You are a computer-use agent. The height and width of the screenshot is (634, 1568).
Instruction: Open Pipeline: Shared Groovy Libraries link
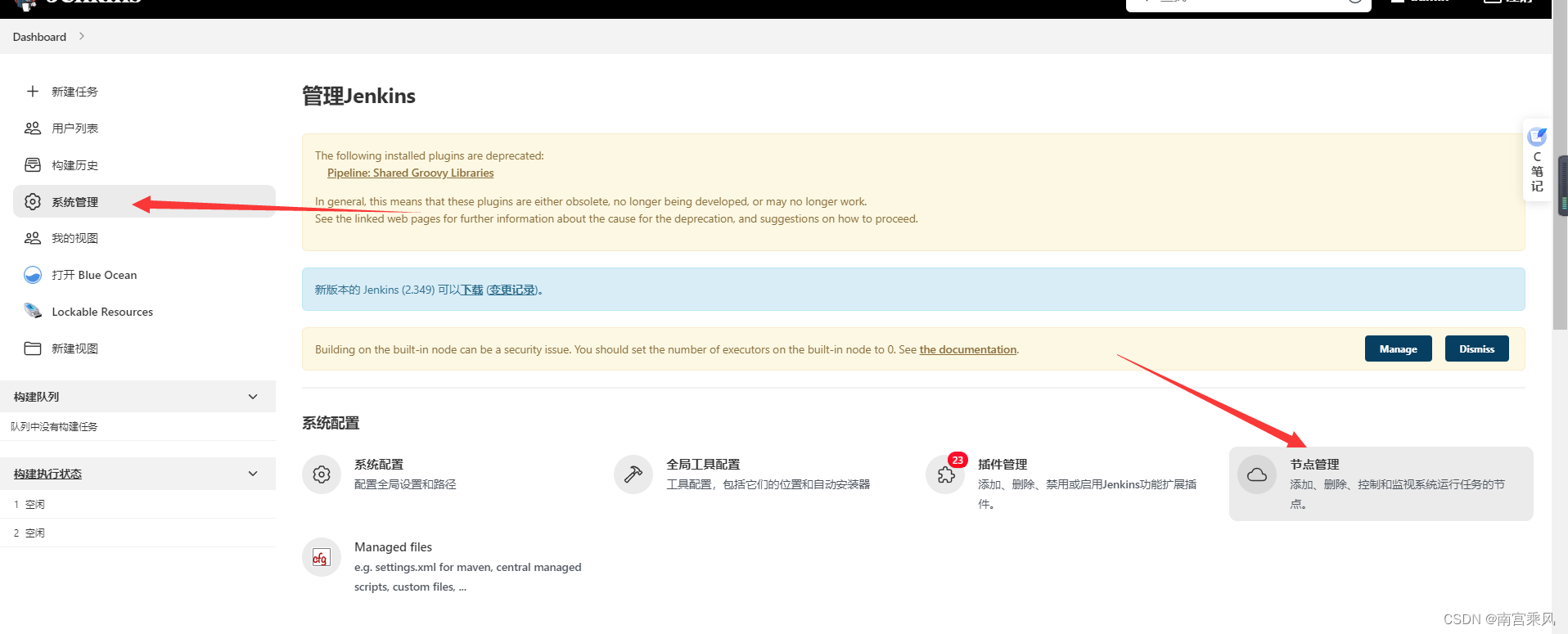(410, 173)
